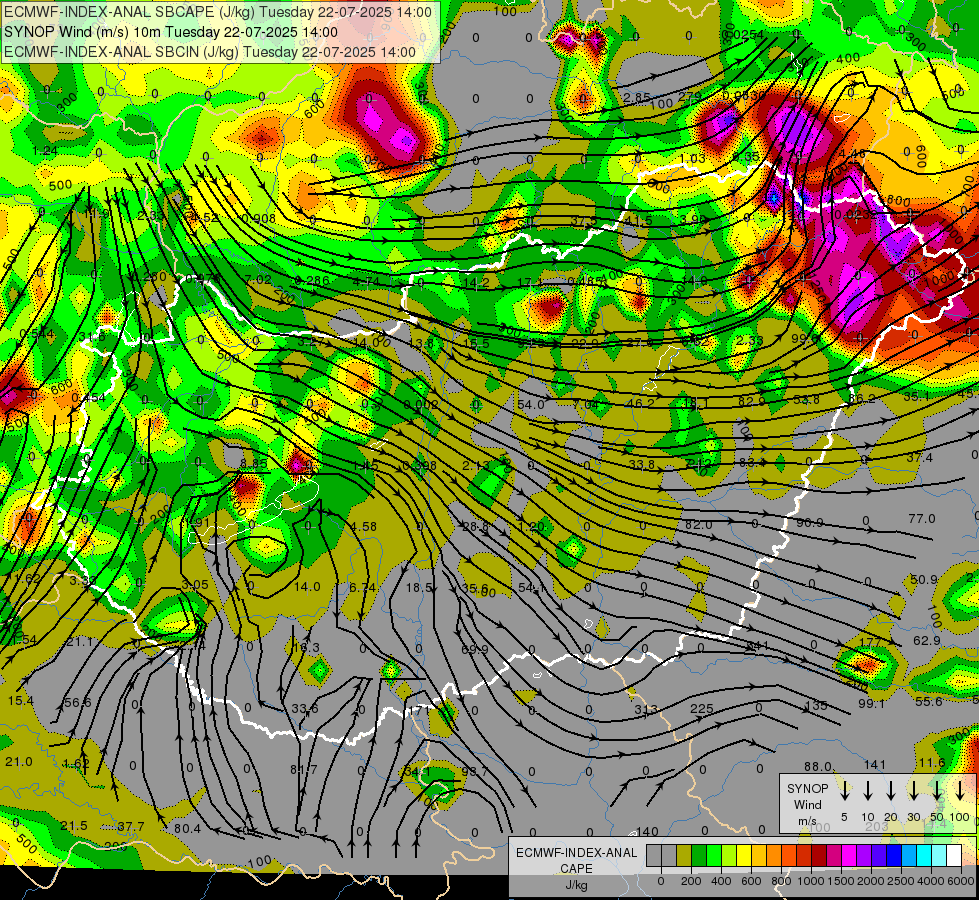The image size is (979, 900).
Task: Click the map value 21.0
Action: coord(19,762)
